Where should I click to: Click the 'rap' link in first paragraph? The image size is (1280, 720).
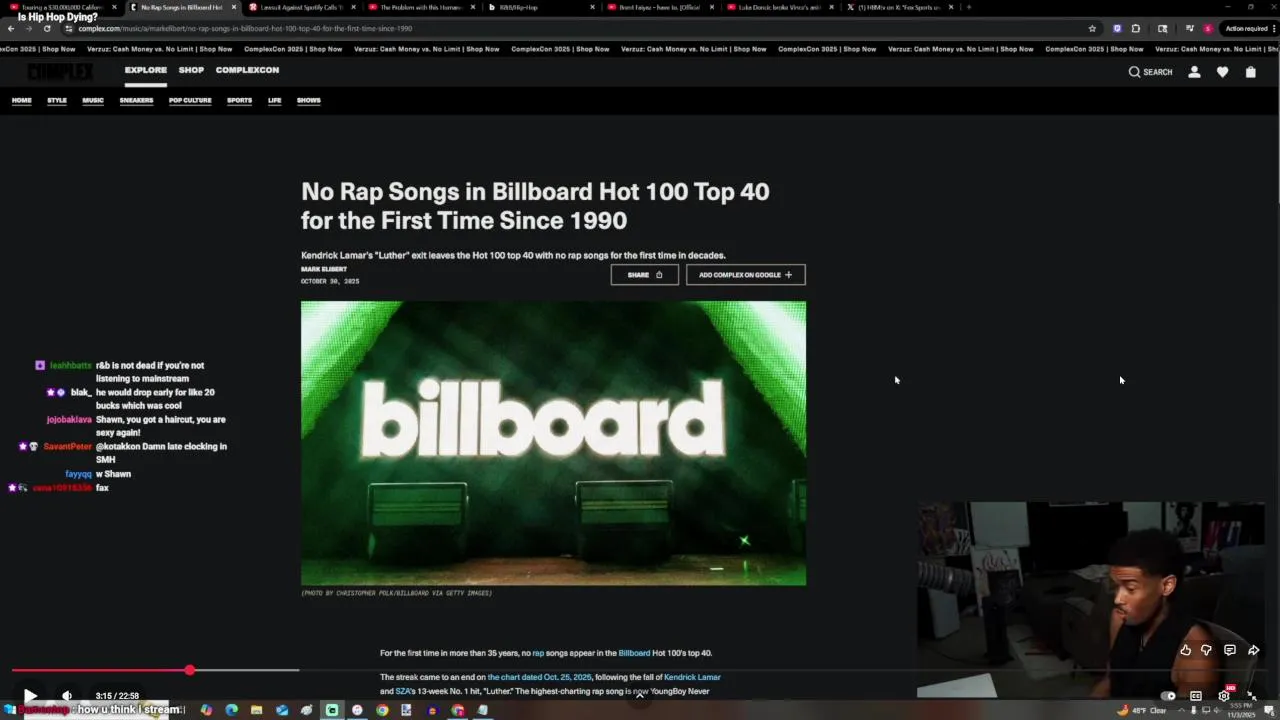538,653
